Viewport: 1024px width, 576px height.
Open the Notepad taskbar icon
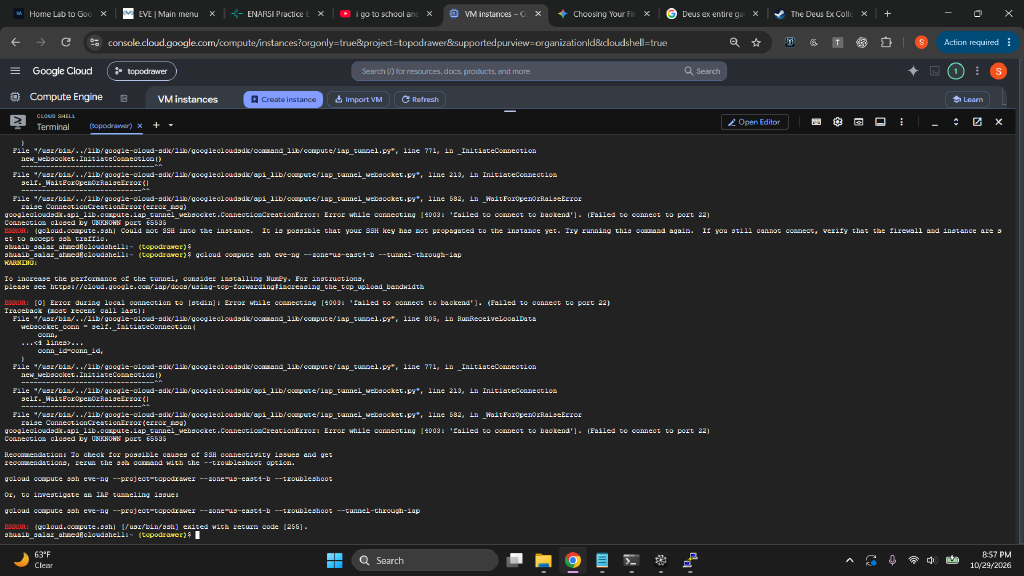click(601, 560)
